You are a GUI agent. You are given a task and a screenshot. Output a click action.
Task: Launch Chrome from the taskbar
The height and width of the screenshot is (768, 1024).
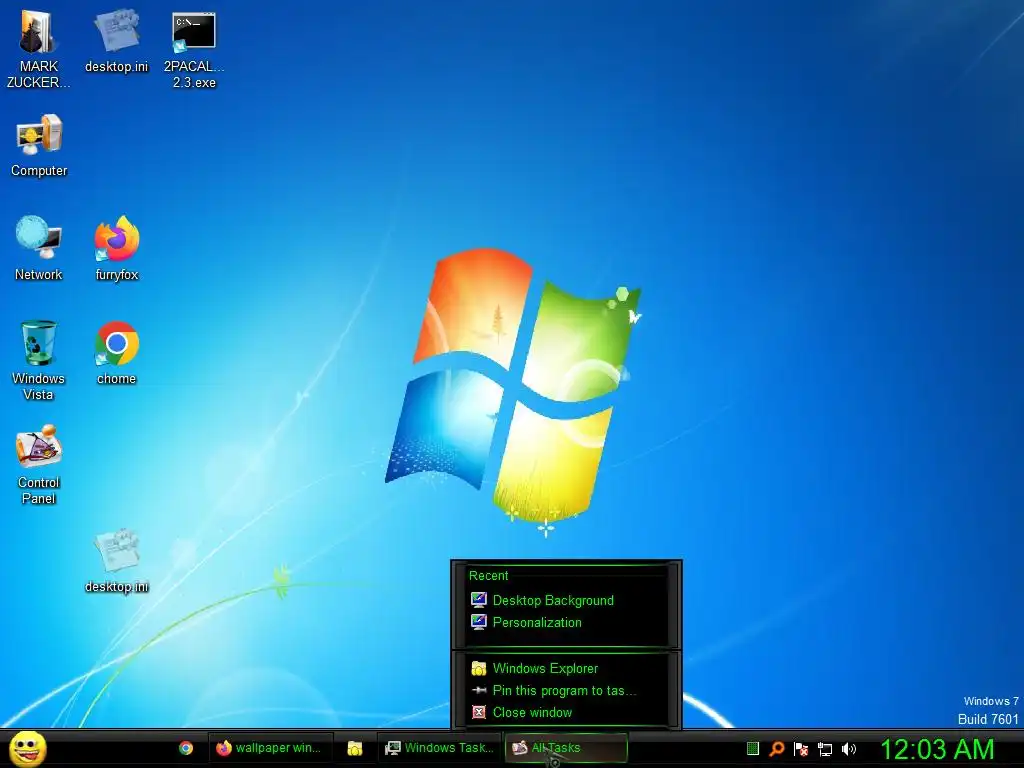[x=186, y=748]
